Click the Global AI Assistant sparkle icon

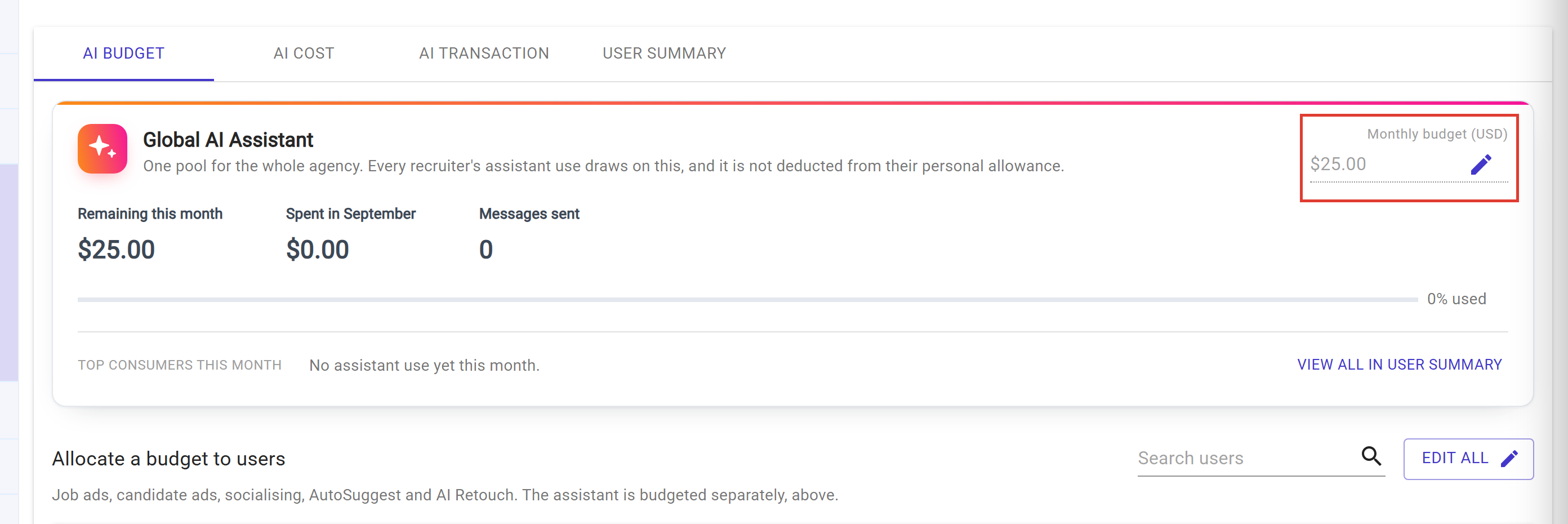[x=103, y=149]
